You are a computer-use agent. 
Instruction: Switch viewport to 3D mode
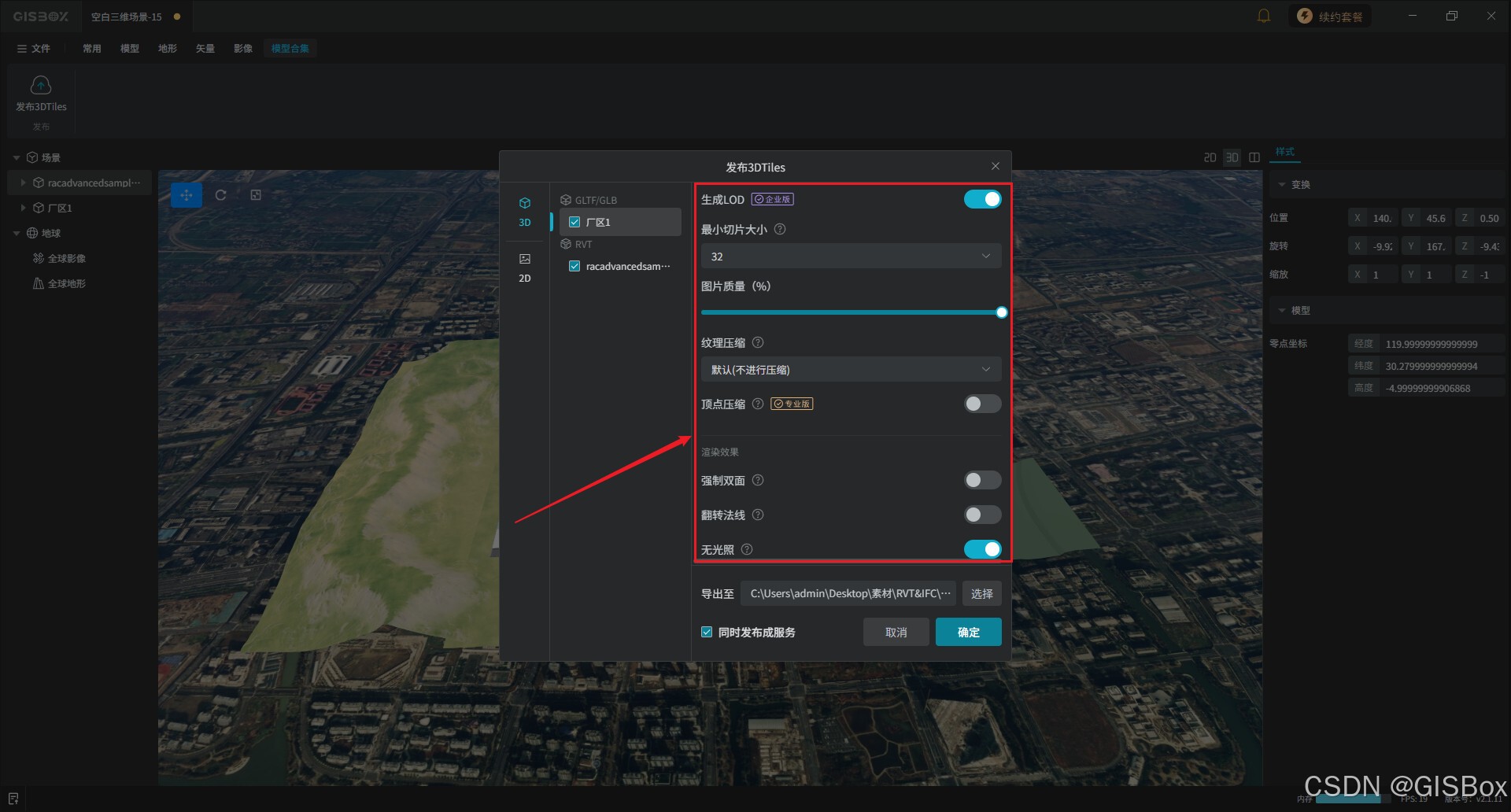1232,157
